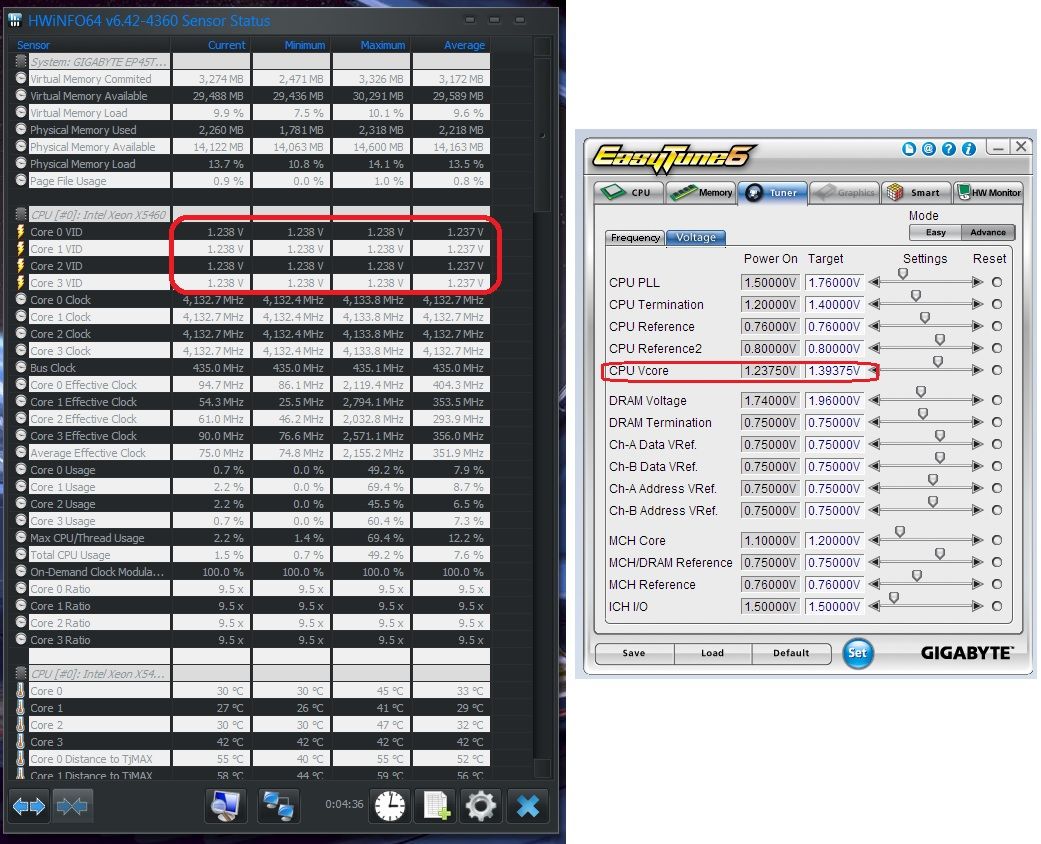1041x844 pixels.
Task: Click the EasyTune6 help question icon
Action: coord(949,149)
